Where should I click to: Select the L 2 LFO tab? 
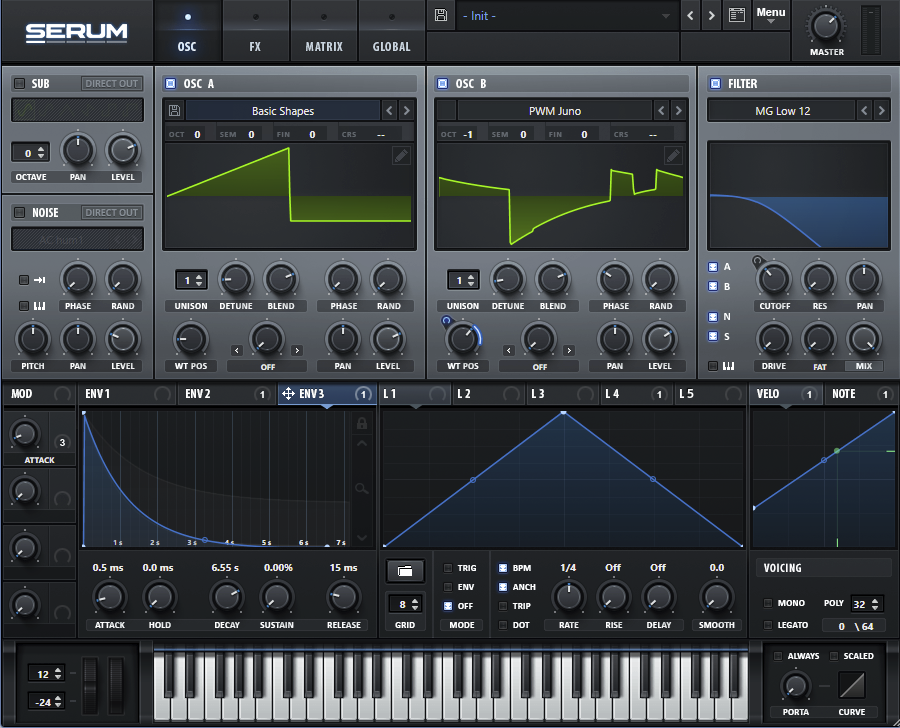[488, 394]
